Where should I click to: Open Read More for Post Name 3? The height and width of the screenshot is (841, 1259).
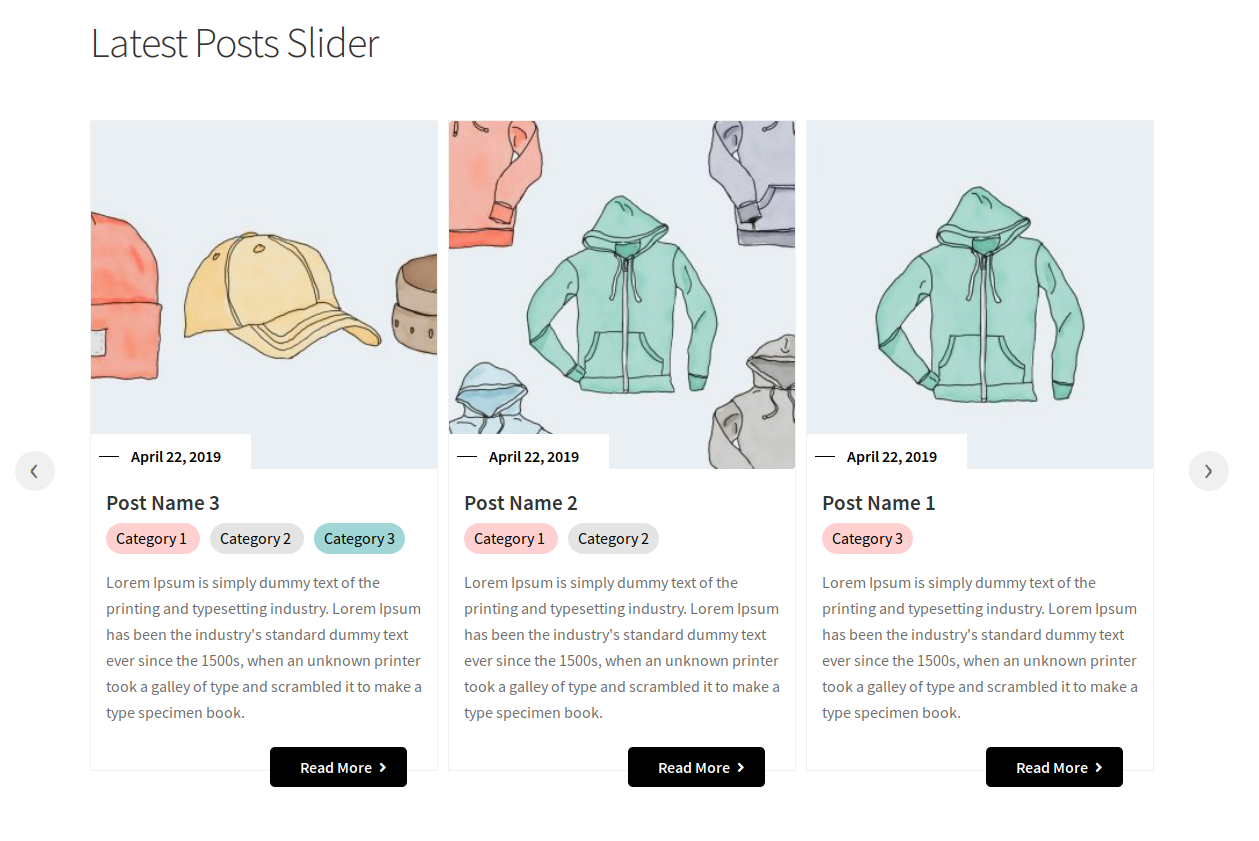pyautogui.click(x=338, y=767)
